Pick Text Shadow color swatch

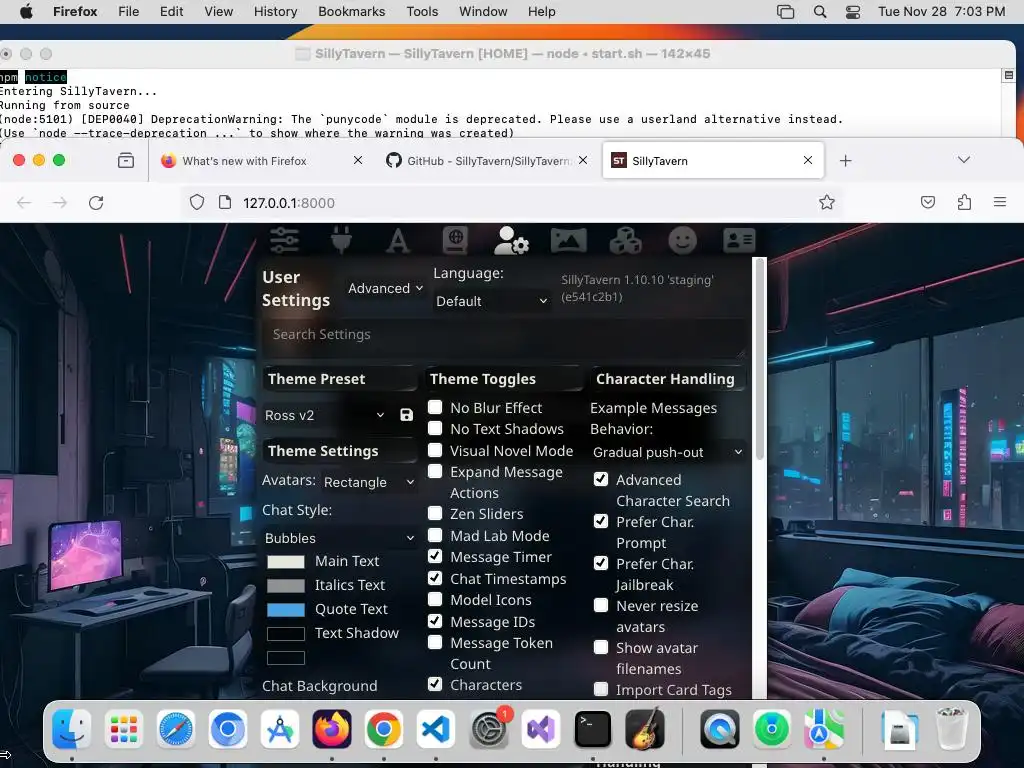(285, 633)
